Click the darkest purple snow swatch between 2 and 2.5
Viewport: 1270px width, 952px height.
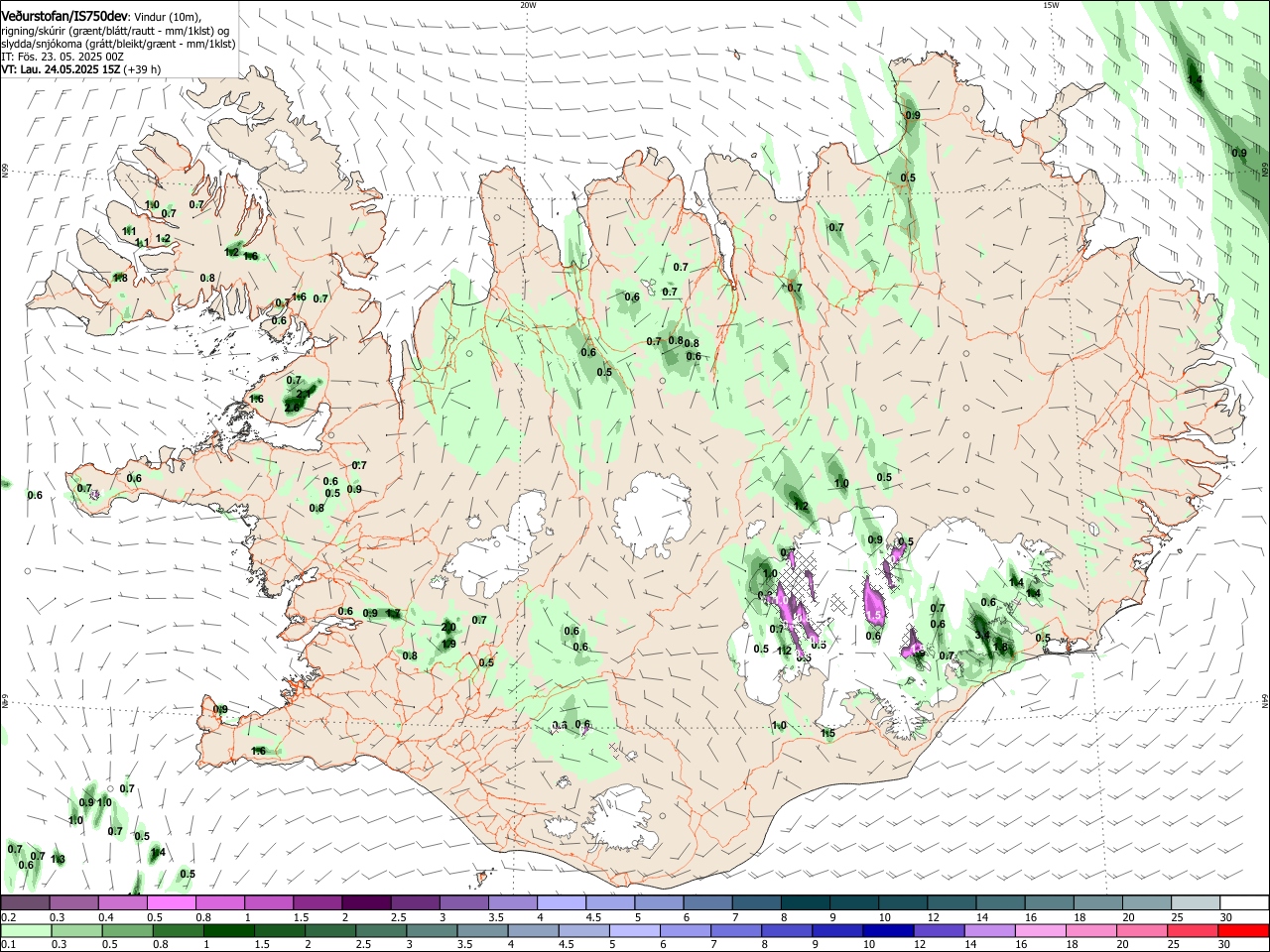point(366,903)
